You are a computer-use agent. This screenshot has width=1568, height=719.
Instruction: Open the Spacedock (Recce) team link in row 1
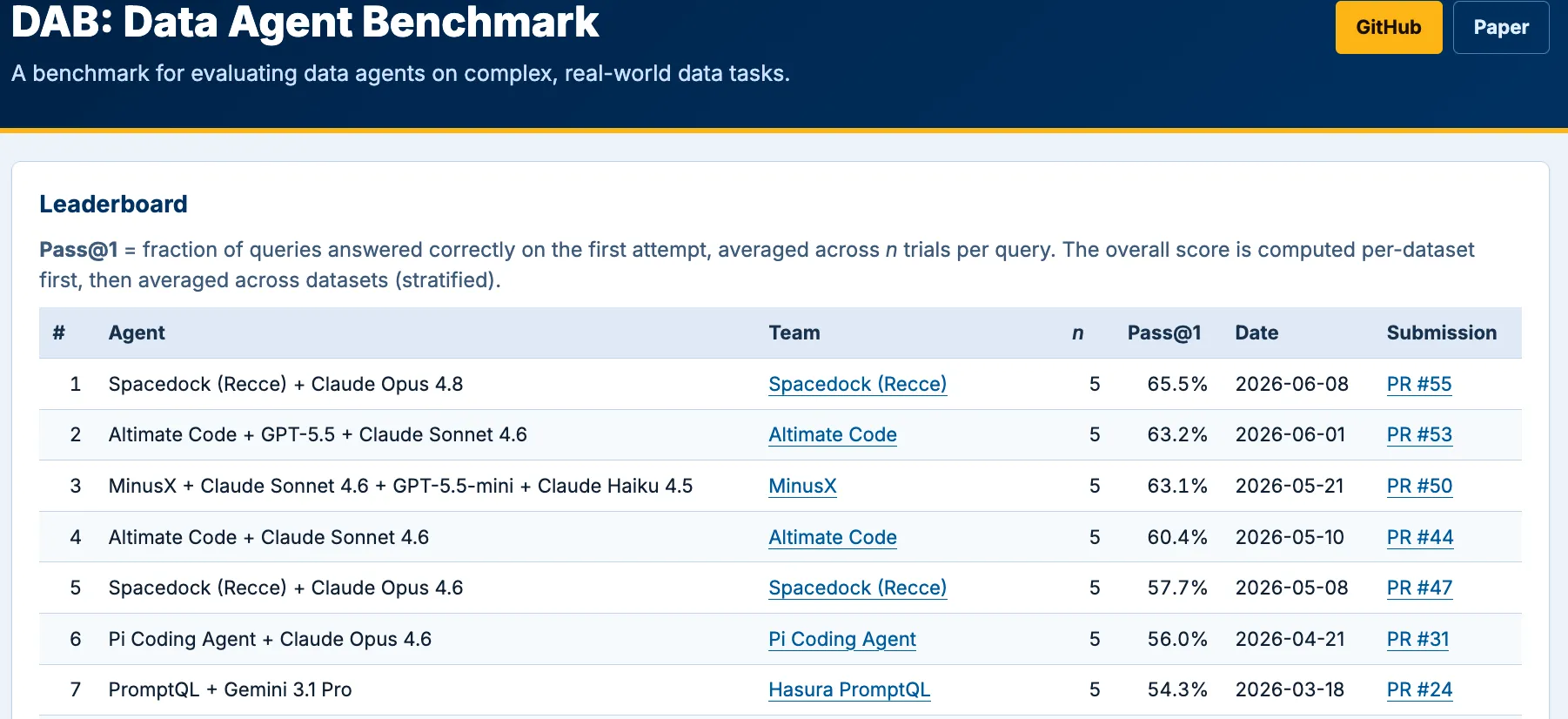(858, 384)
